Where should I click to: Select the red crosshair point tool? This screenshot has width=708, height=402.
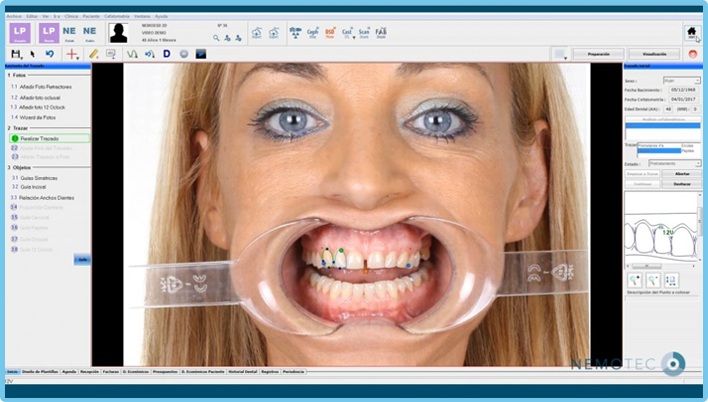[71, 54]
